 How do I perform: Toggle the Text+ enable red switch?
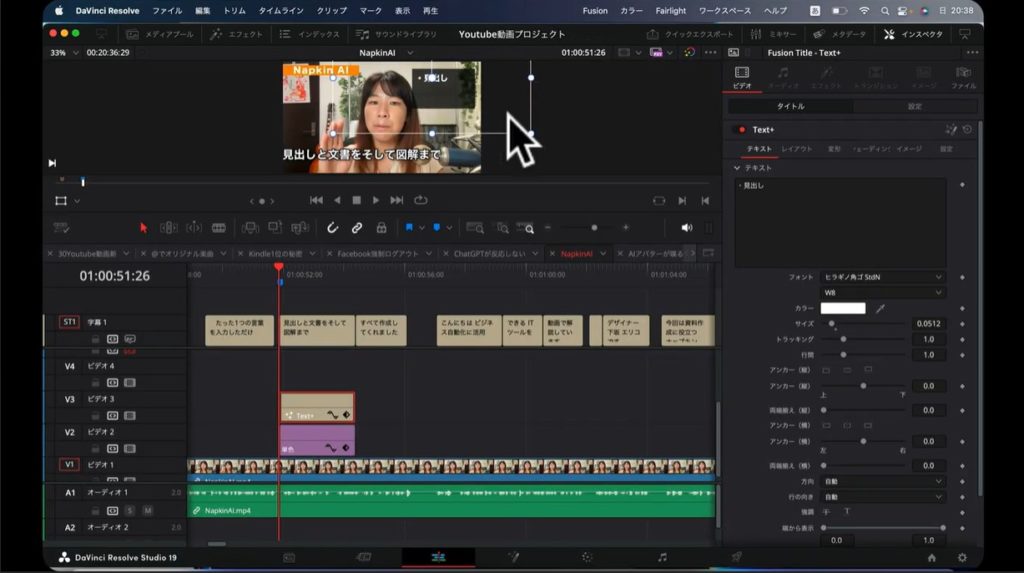pos(741,130)
